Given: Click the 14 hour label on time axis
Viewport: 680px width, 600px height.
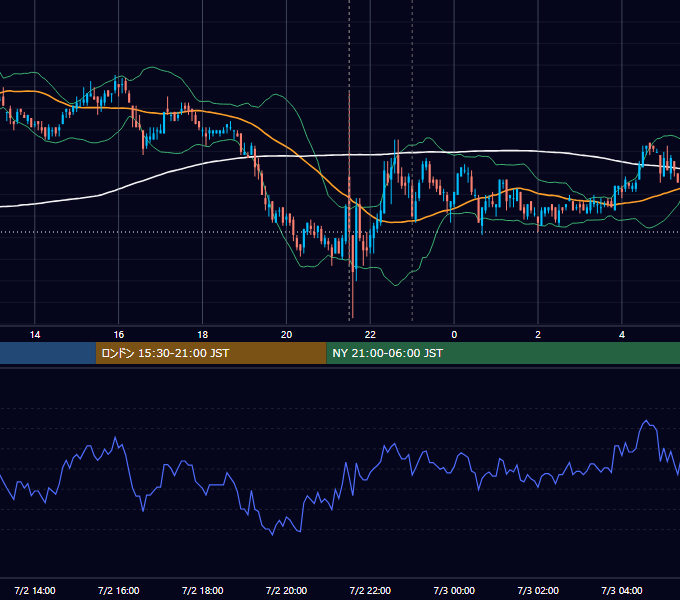Looking at the screenshot, I should pos(35,335).
